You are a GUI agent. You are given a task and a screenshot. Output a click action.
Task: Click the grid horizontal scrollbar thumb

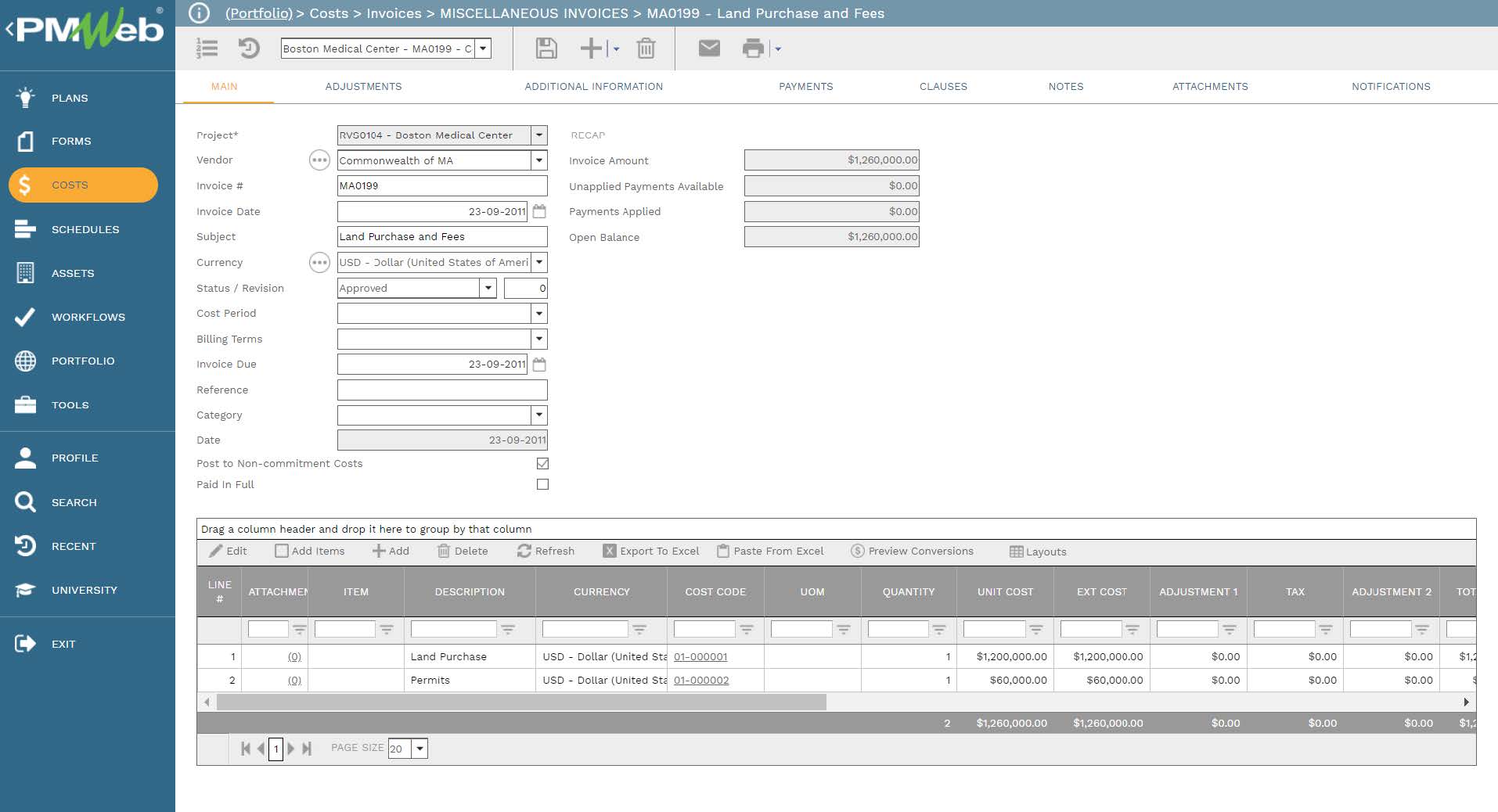(x=520, y=702)
